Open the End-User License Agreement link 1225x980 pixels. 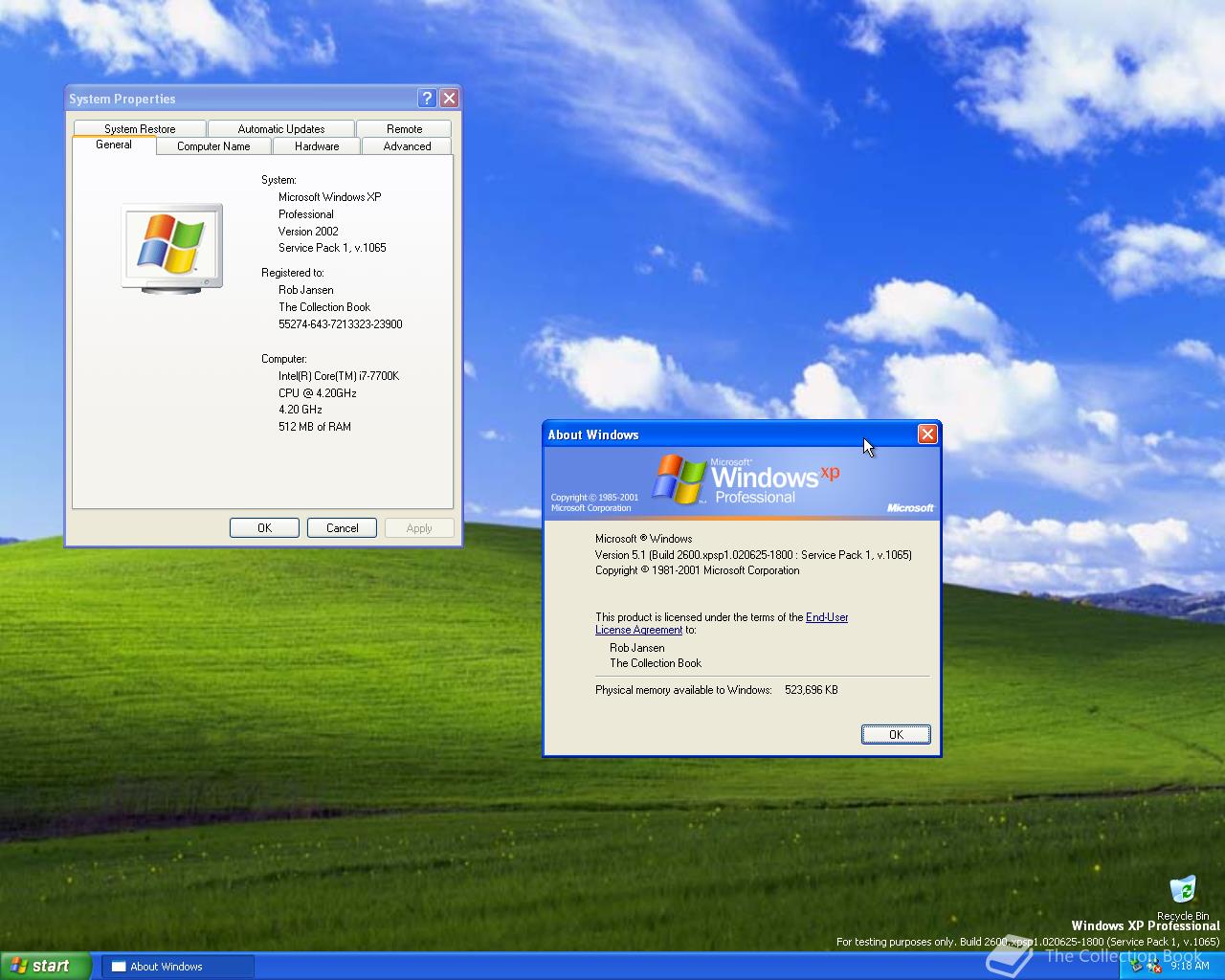(722, 623)
